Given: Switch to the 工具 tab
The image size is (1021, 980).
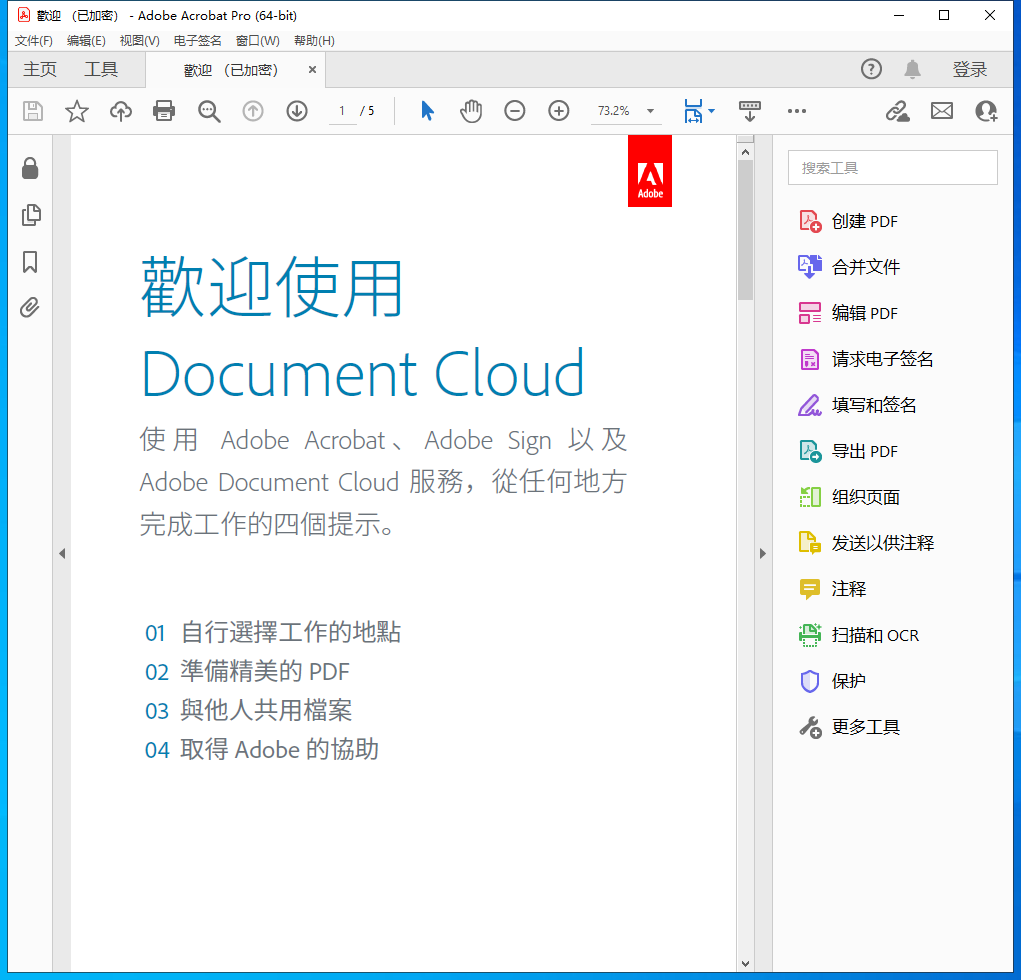Looking at the screenshot, I should coord(100,69).
